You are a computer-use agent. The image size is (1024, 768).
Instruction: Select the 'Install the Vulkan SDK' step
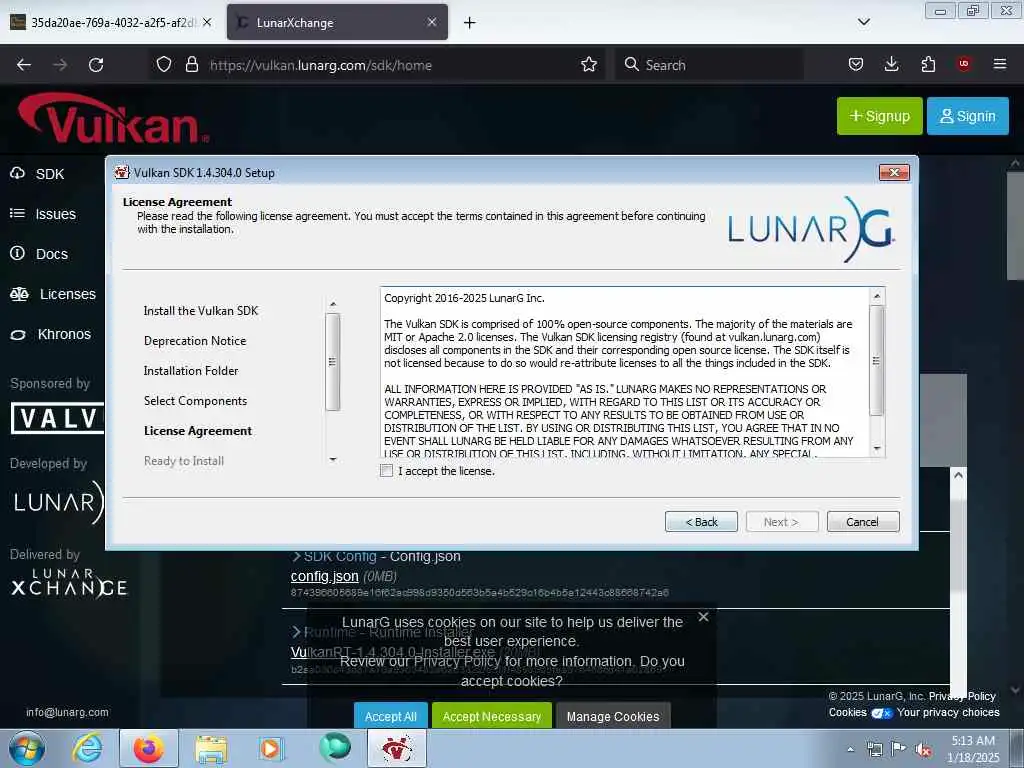[x=201, y=311]
